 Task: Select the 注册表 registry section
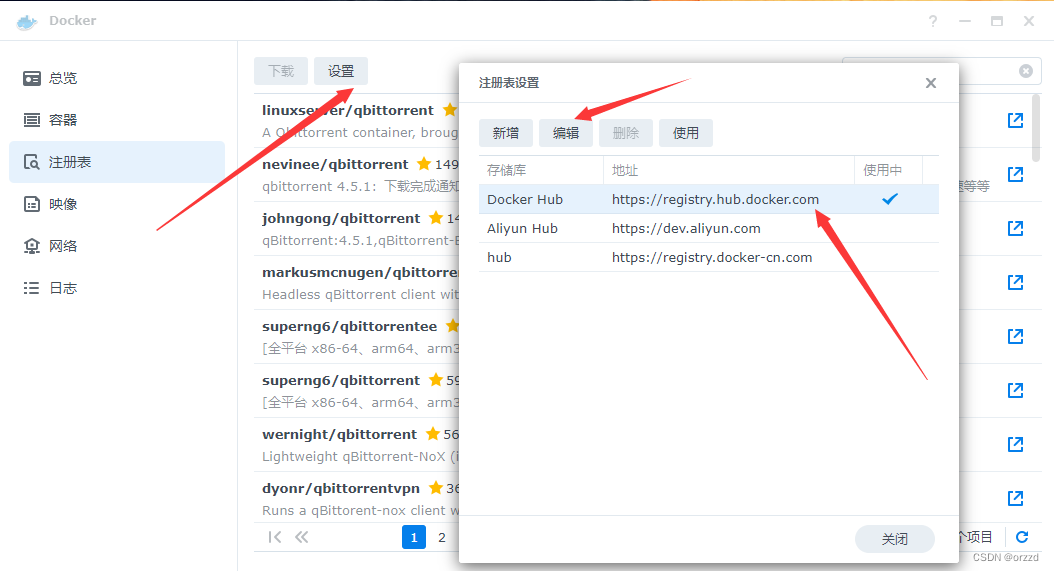117,162
